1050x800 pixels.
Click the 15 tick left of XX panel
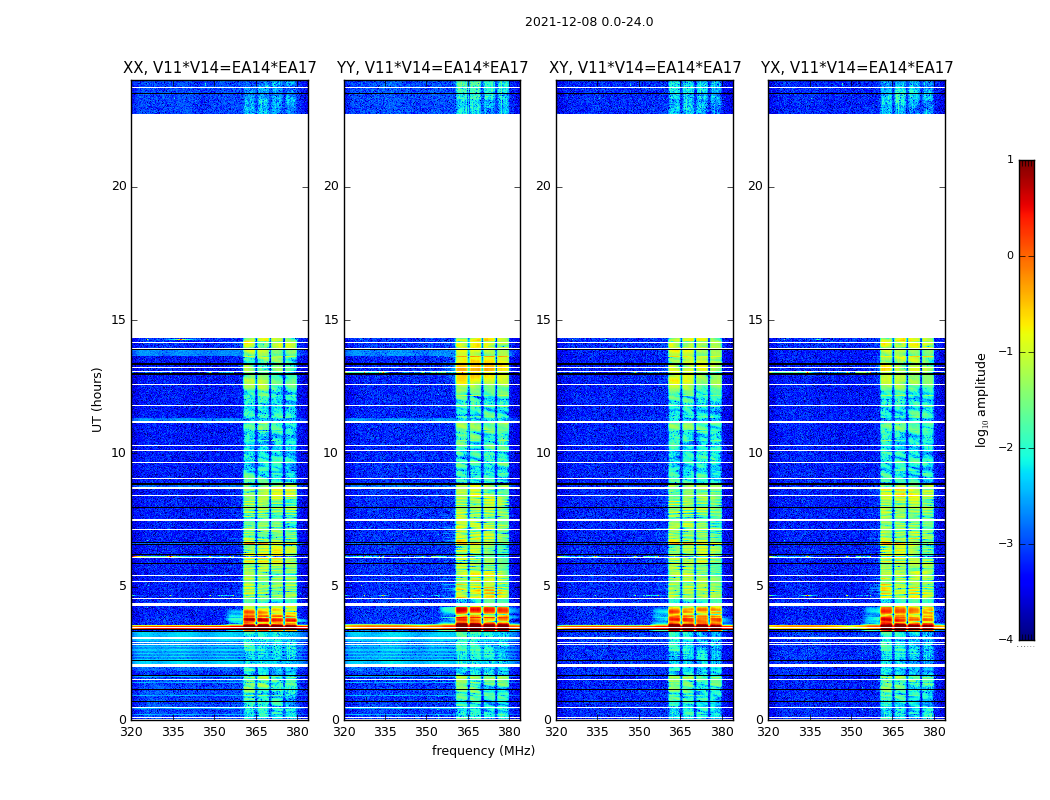[x=119, y=320]
